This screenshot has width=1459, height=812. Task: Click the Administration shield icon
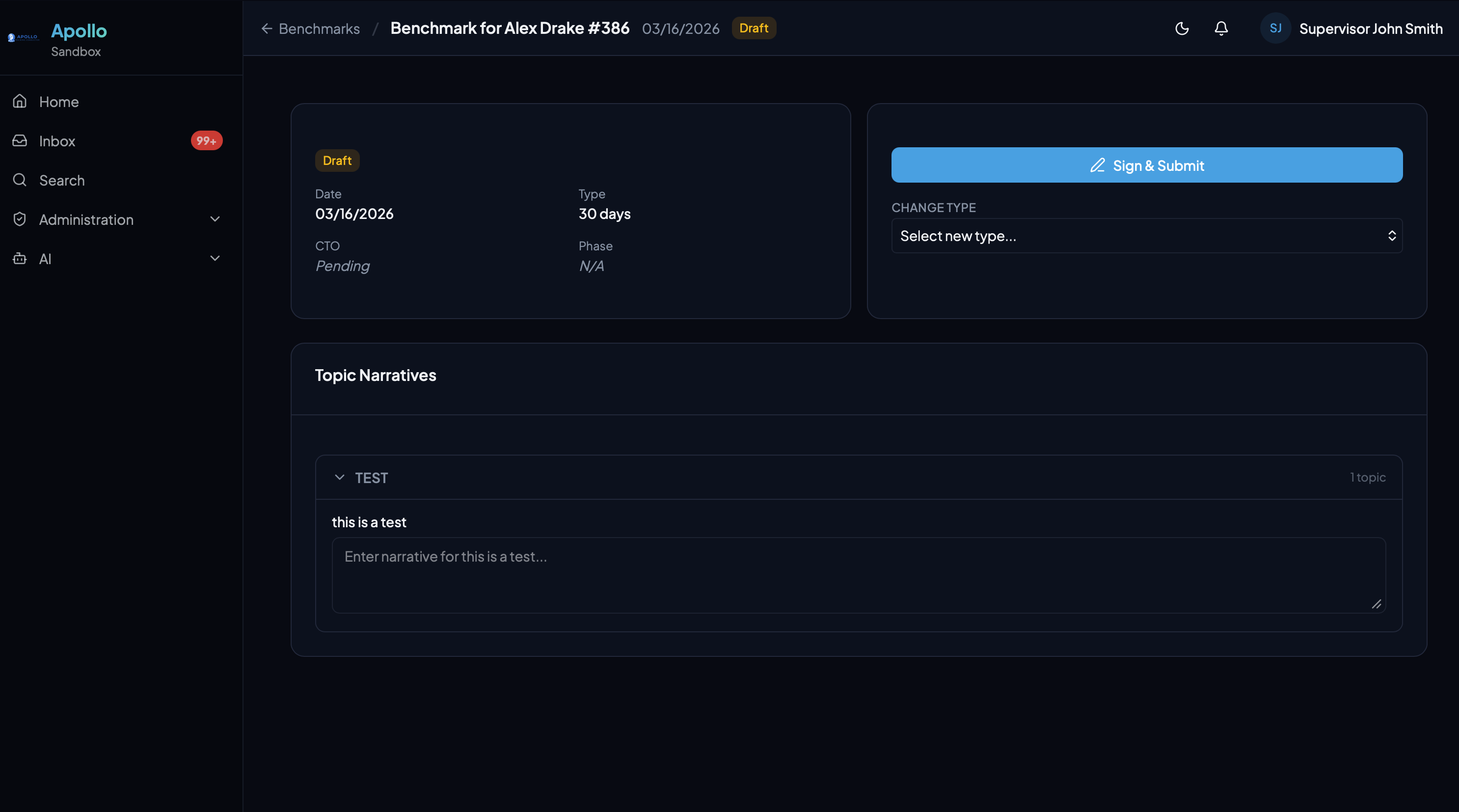coord(20,219)
